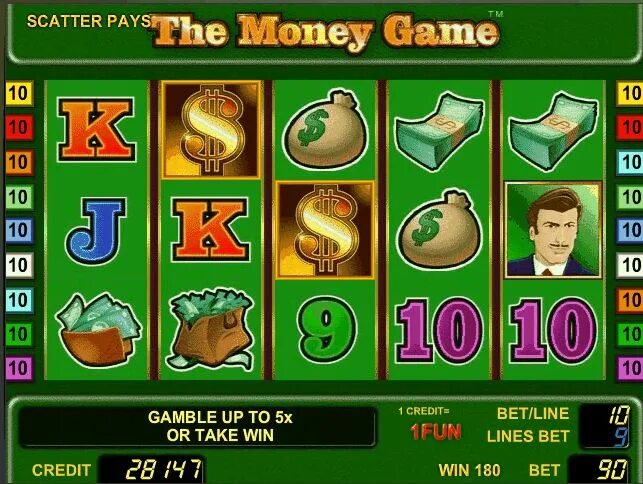
Task: Click the 1FUN credit denomination label
Action: [436, 432]
